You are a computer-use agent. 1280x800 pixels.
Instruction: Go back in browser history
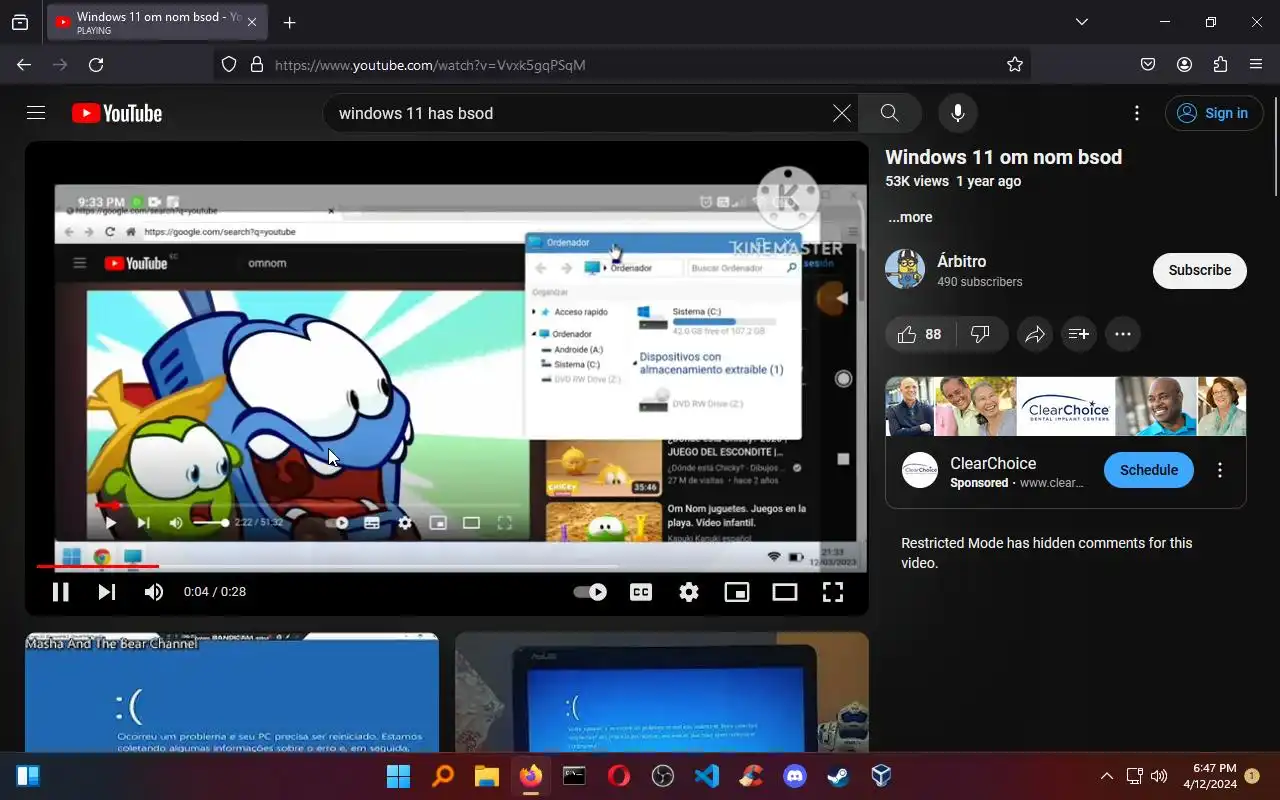[24, 65]
